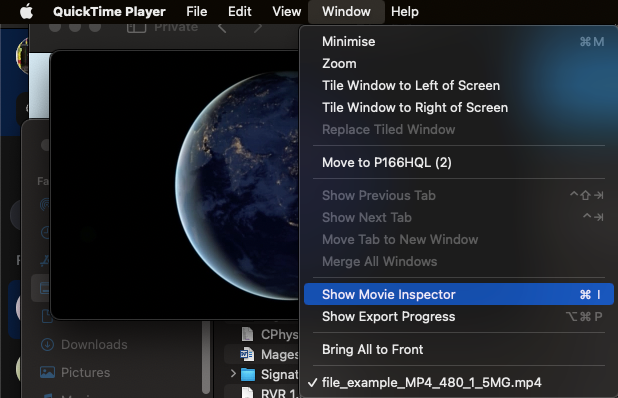Open the QuickTime Player menu
Image resolution: width=618 pixels, height=398 pixels.
tap(109, 11)
